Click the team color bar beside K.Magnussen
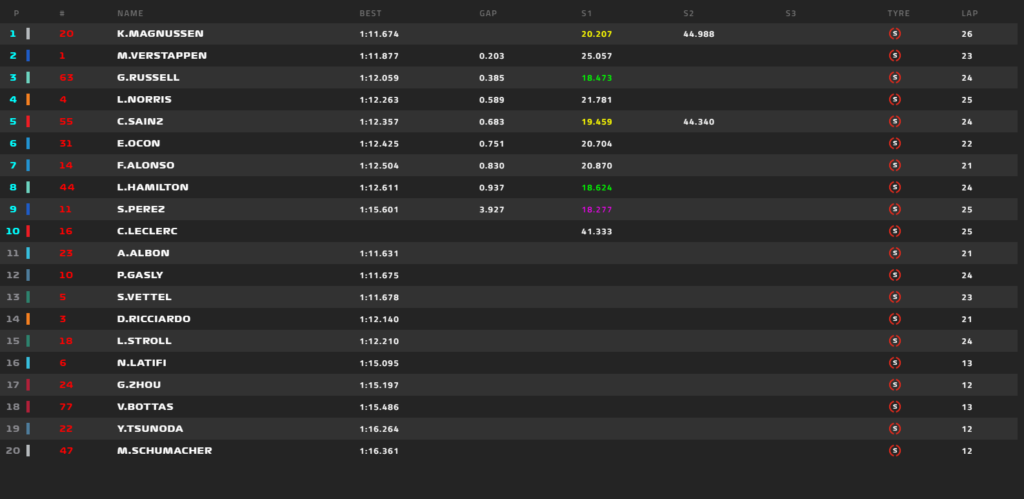 tap(28, 34)
